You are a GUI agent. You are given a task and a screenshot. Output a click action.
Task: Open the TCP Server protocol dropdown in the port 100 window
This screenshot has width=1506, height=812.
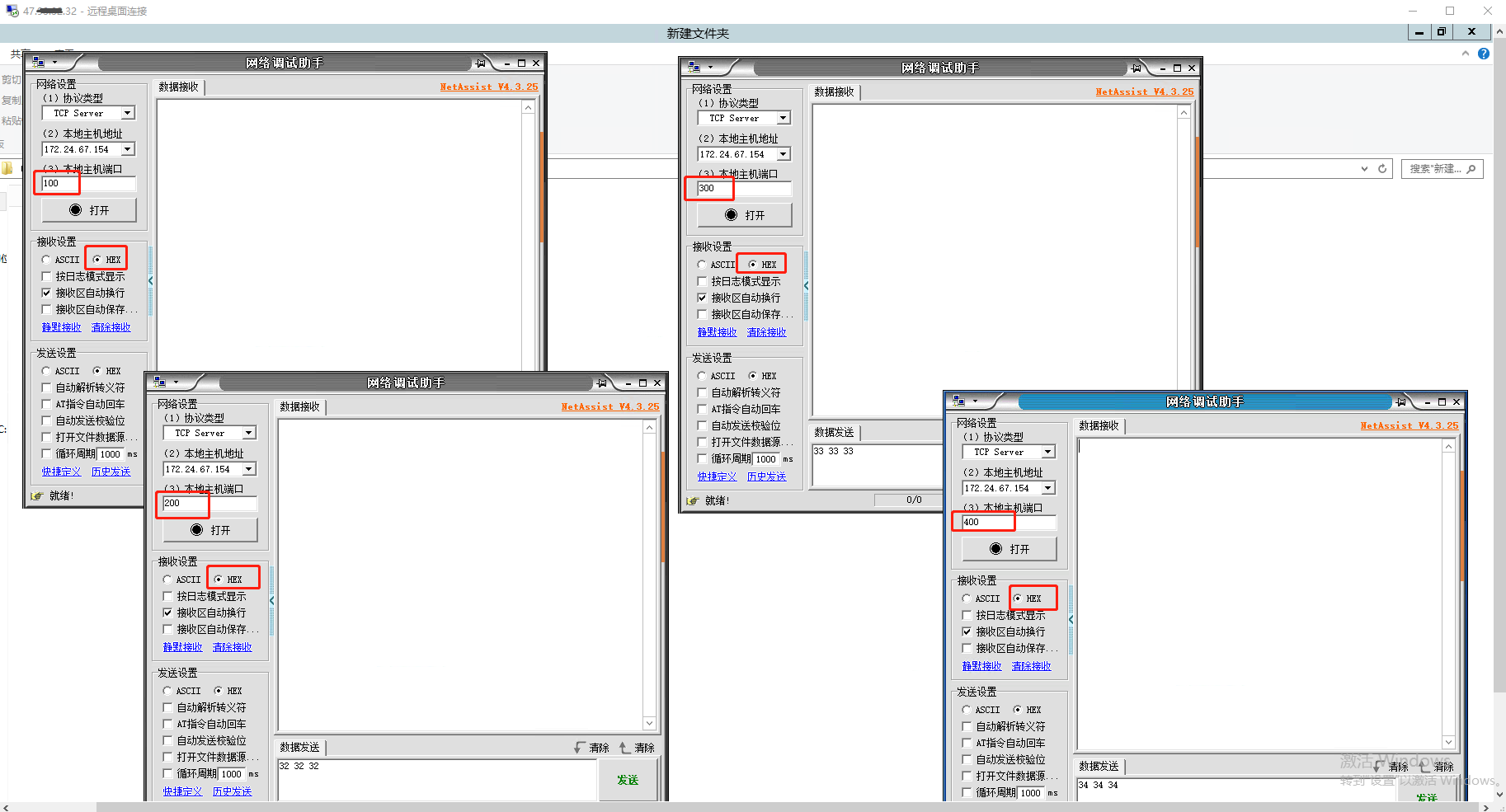128,113
